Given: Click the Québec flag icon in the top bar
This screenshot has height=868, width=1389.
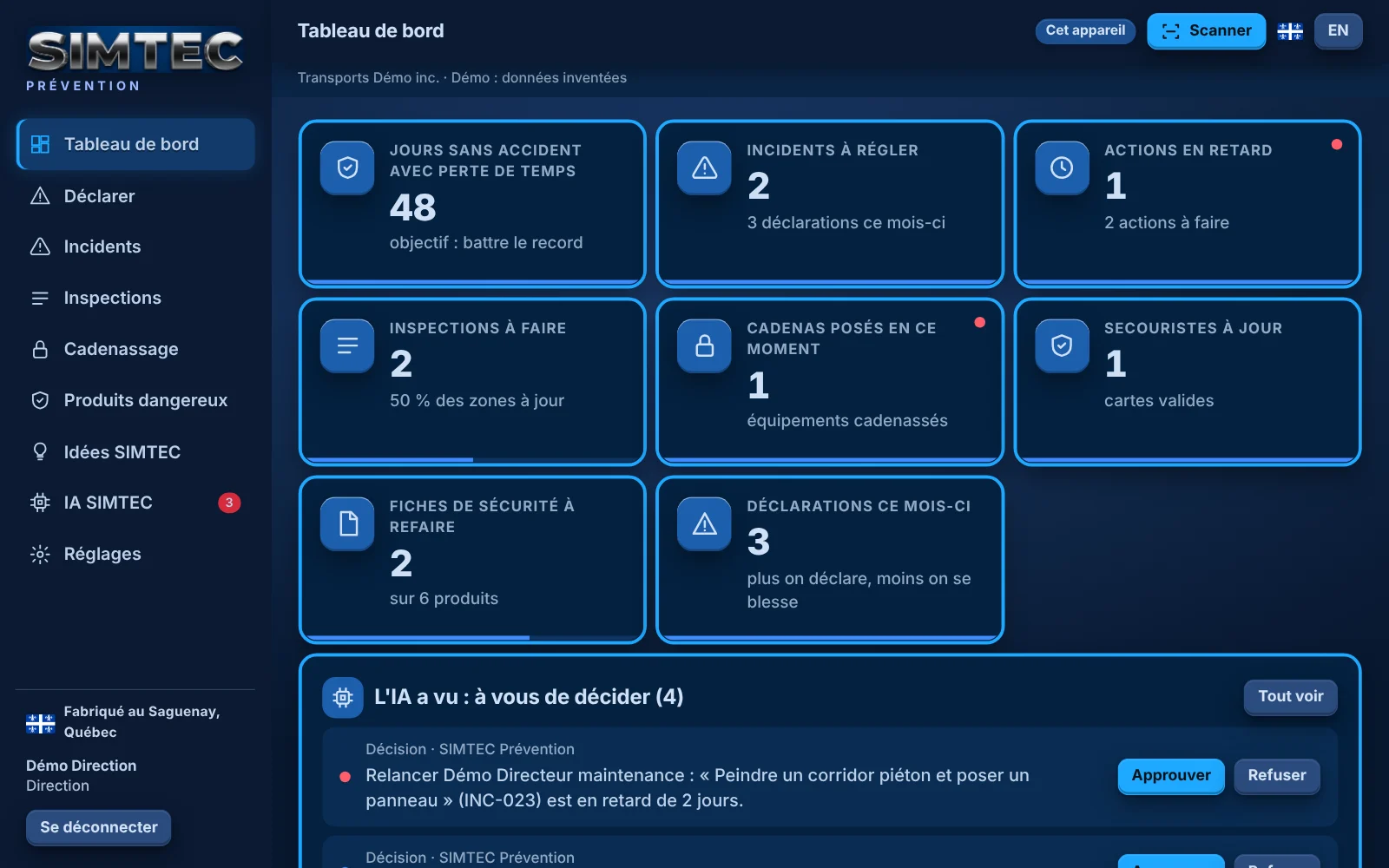Looking at the screenshot, I should 1290,31.
